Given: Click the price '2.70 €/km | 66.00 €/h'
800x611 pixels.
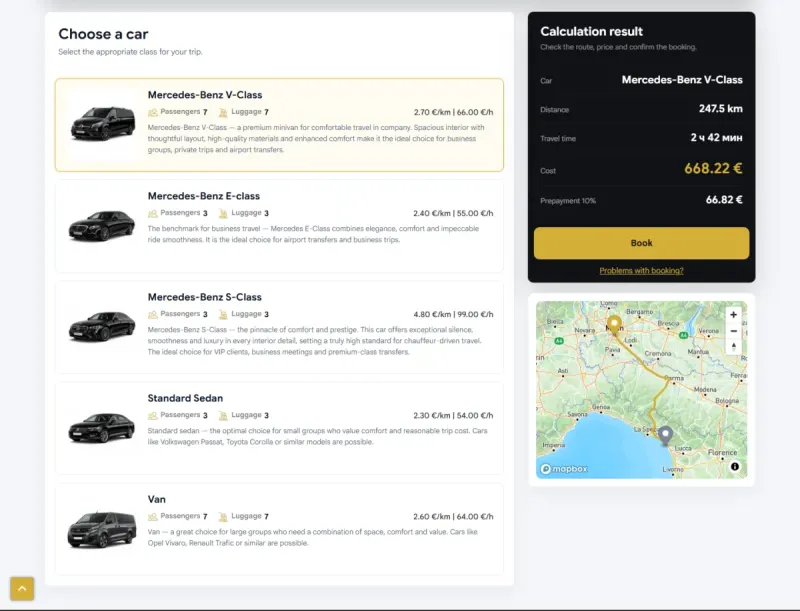Looking at the screenshot, I should coord(454,112).
